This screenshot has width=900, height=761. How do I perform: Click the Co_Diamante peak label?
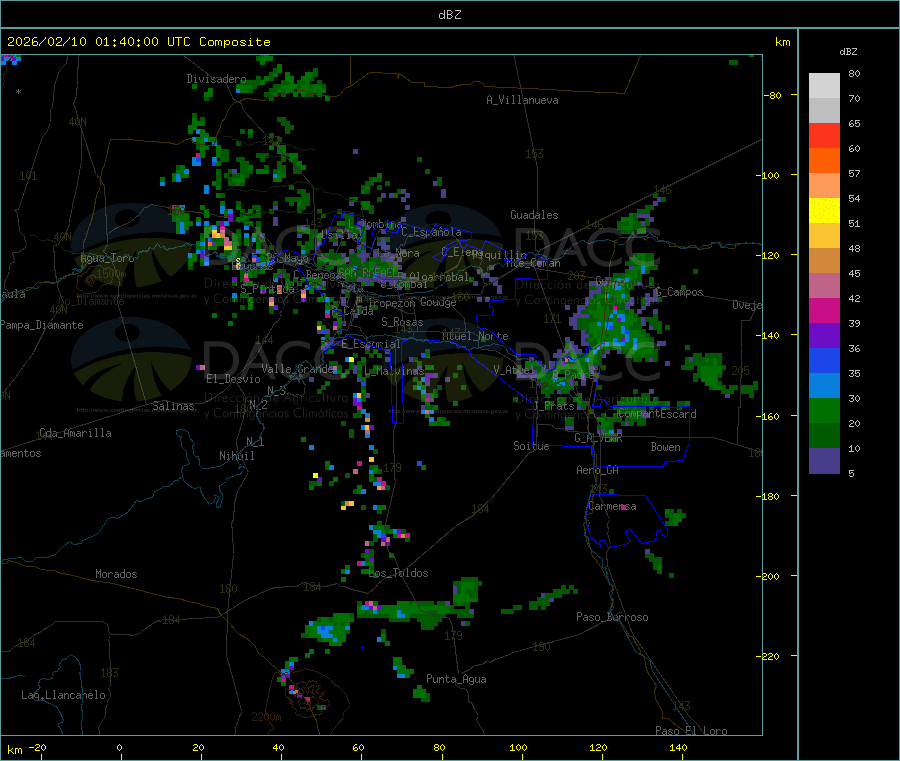pos(91,301)
